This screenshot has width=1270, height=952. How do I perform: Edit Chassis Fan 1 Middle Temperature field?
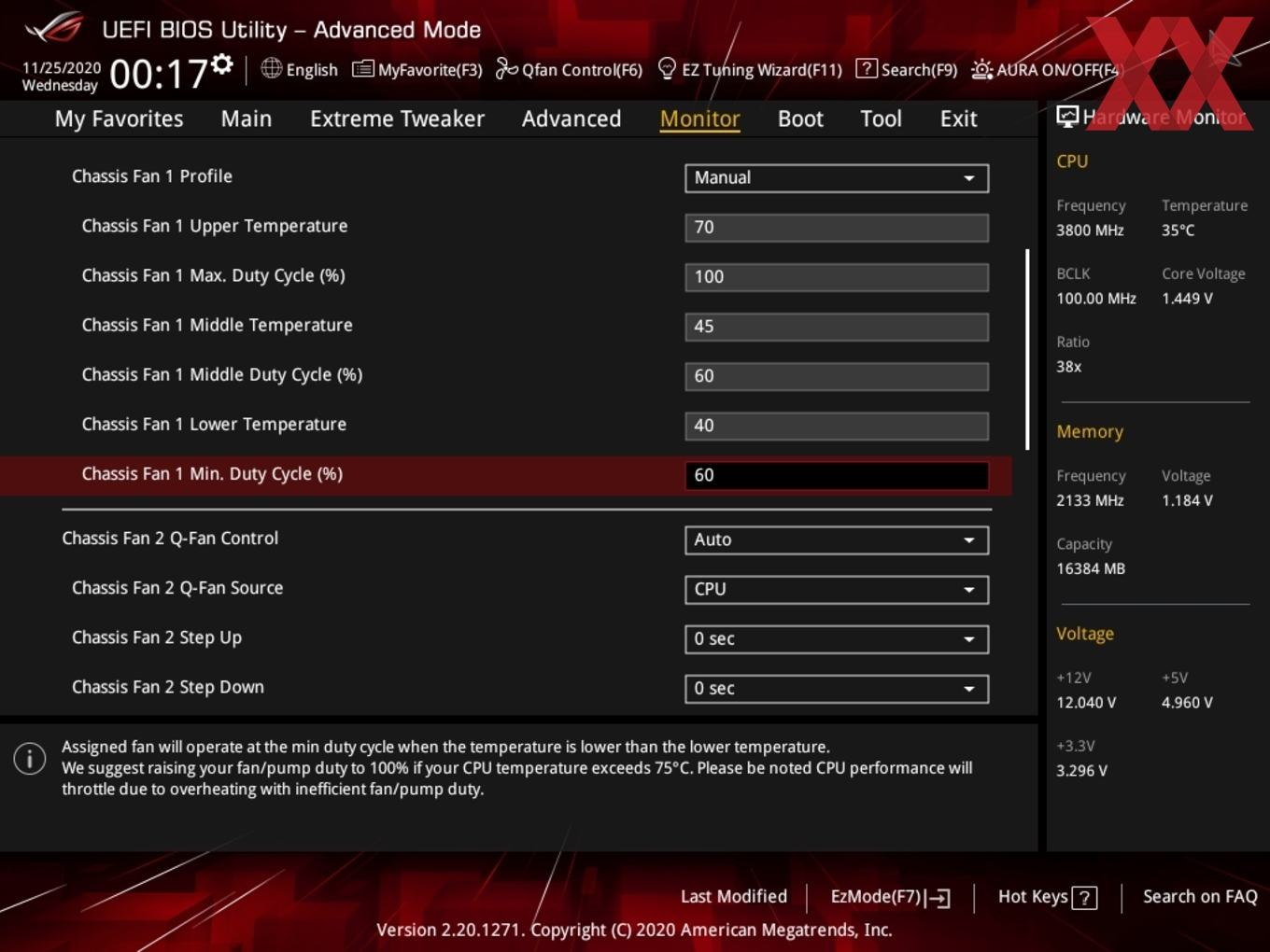[837, 327]
